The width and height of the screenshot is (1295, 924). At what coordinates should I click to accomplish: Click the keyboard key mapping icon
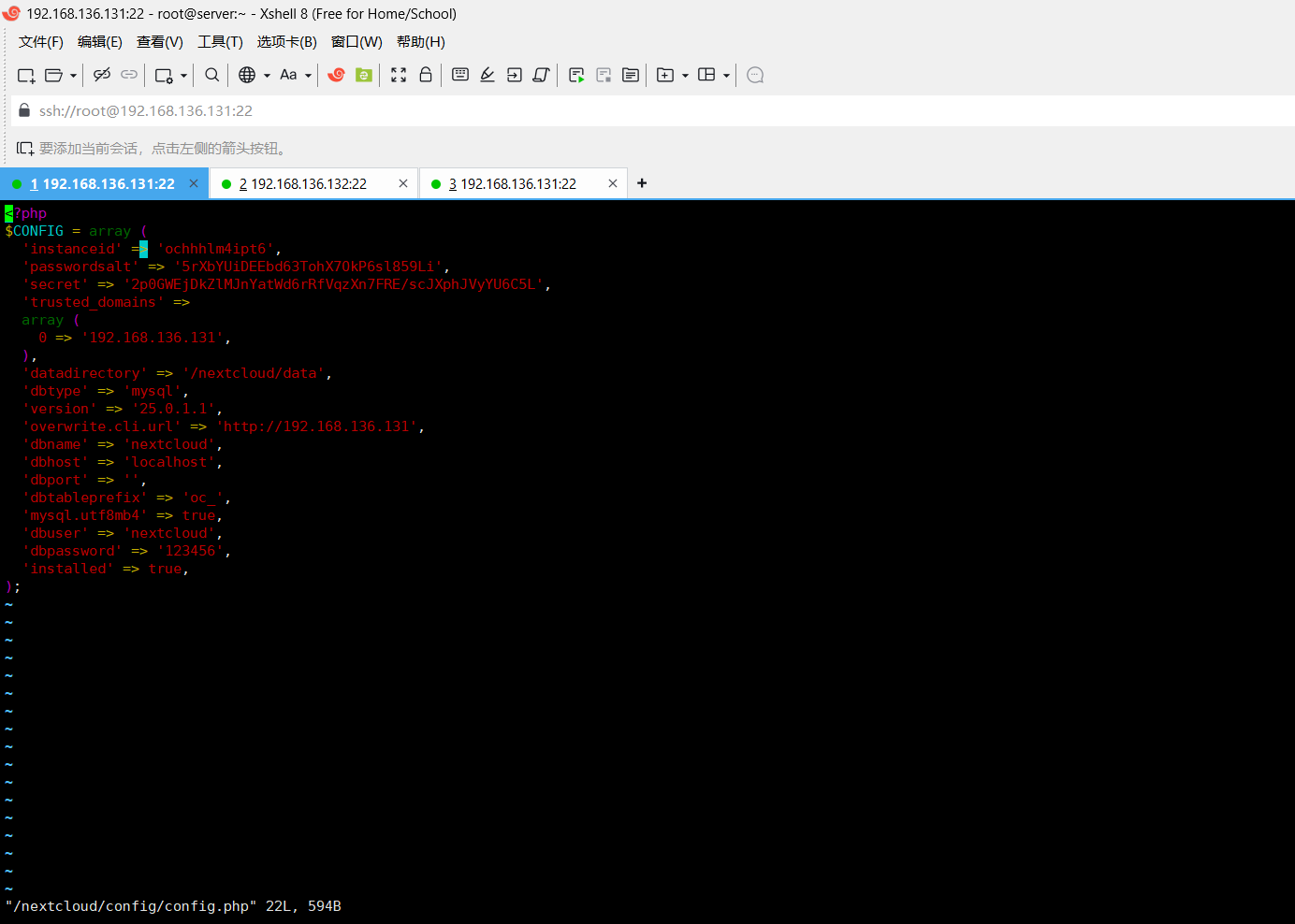(460, 75)
